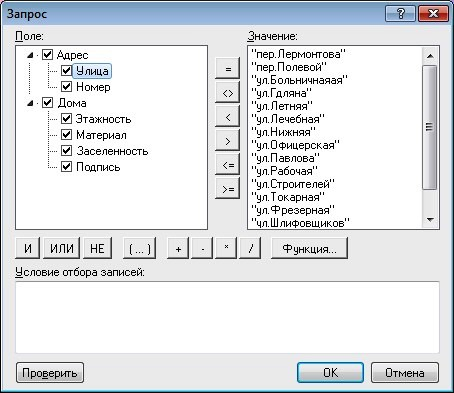Select value "ул.Офицерская"
454x393 pixels.
pyautogui.click(x=295, y=145)
